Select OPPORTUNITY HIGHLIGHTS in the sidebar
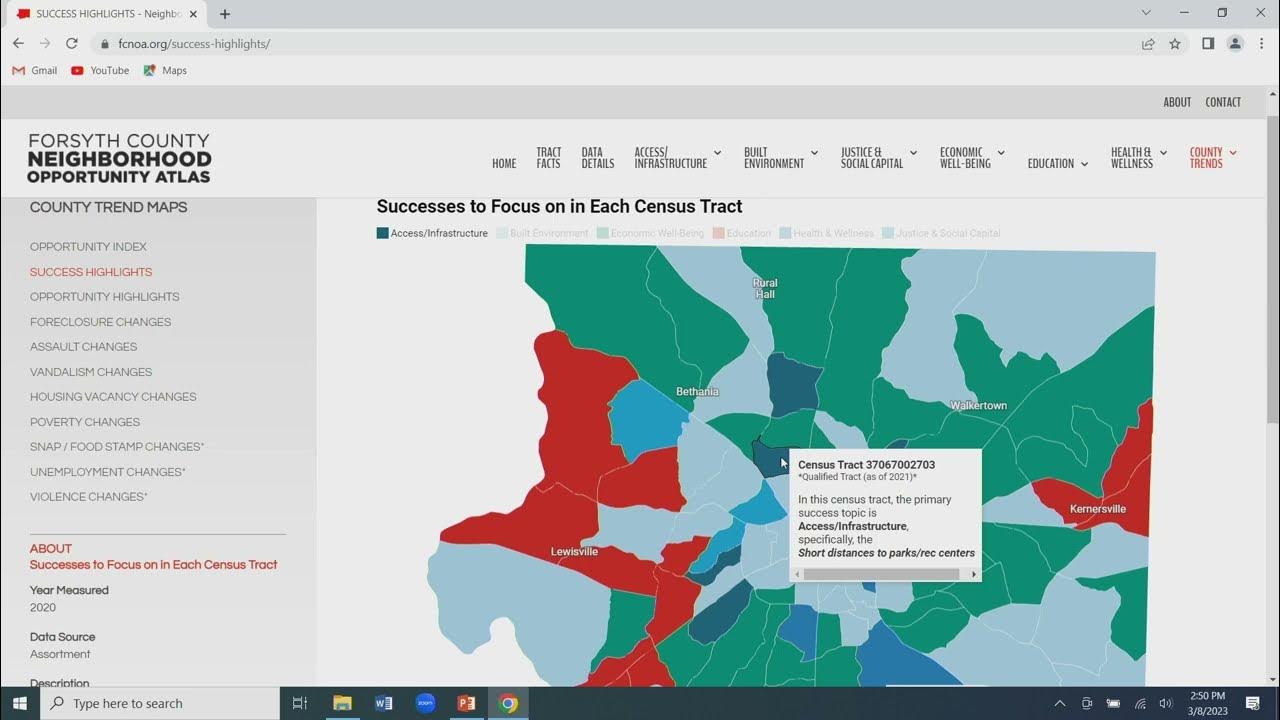 [x=104, y=297]
